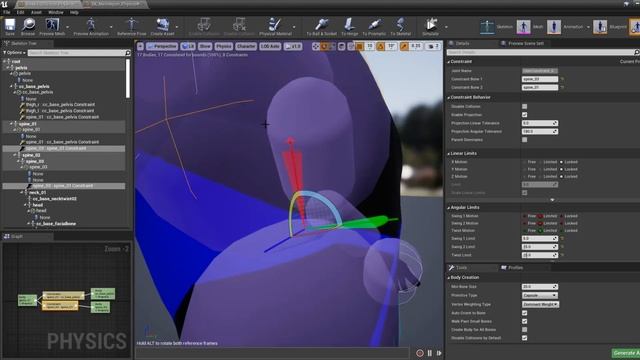Click the Search Details input field
This screenshot has height=360, width=640.
(541, 52)
